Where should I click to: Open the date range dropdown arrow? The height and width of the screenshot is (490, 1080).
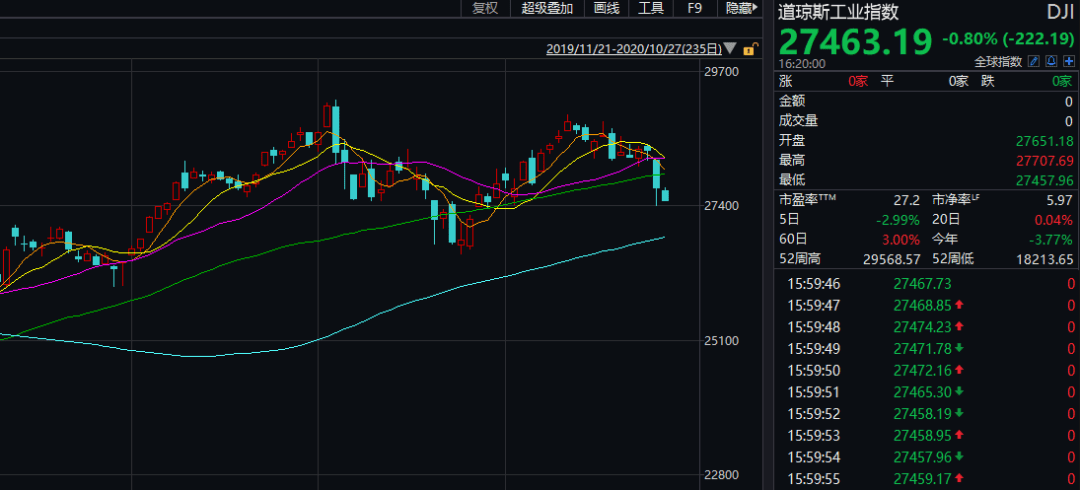click(x=732, y=49)
